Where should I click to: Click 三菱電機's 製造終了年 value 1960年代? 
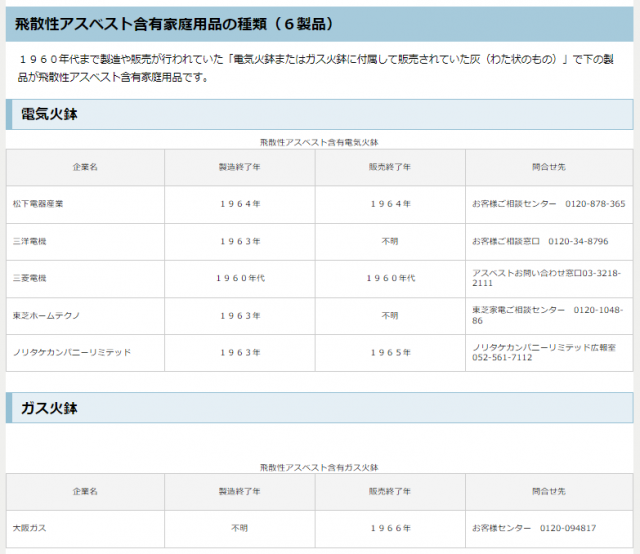[240, 278]
